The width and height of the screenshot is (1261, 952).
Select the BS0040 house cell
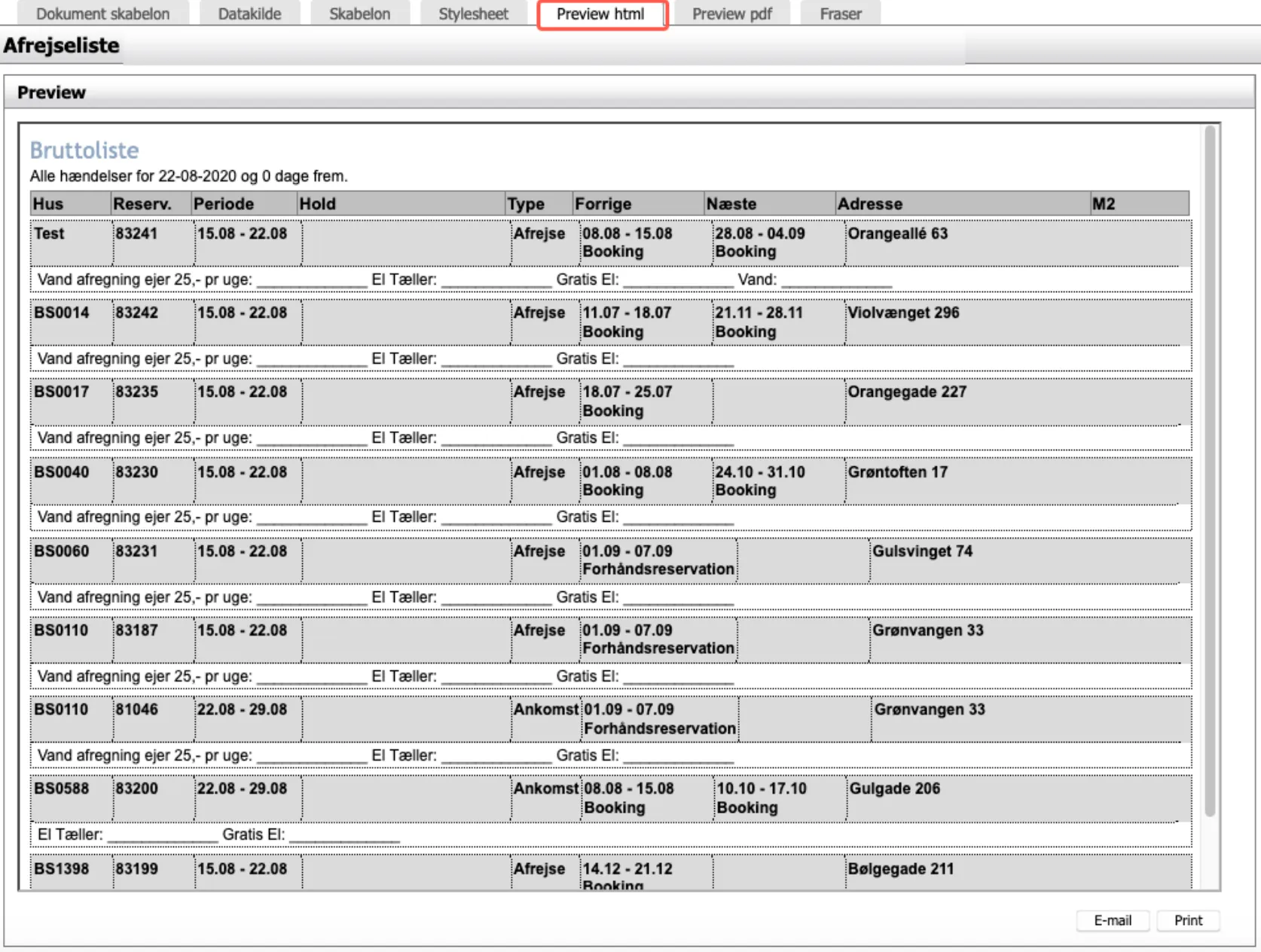61,472
